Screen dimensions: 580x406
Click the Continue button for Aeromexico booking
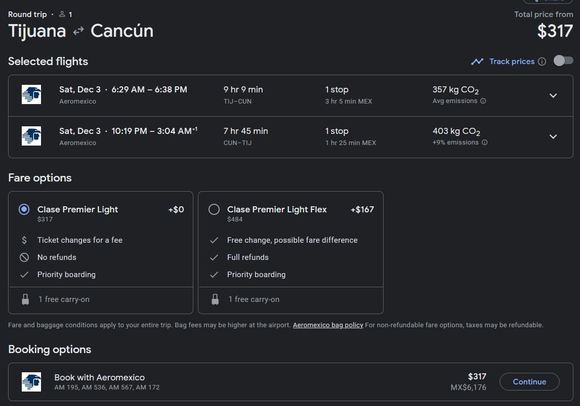529,382
